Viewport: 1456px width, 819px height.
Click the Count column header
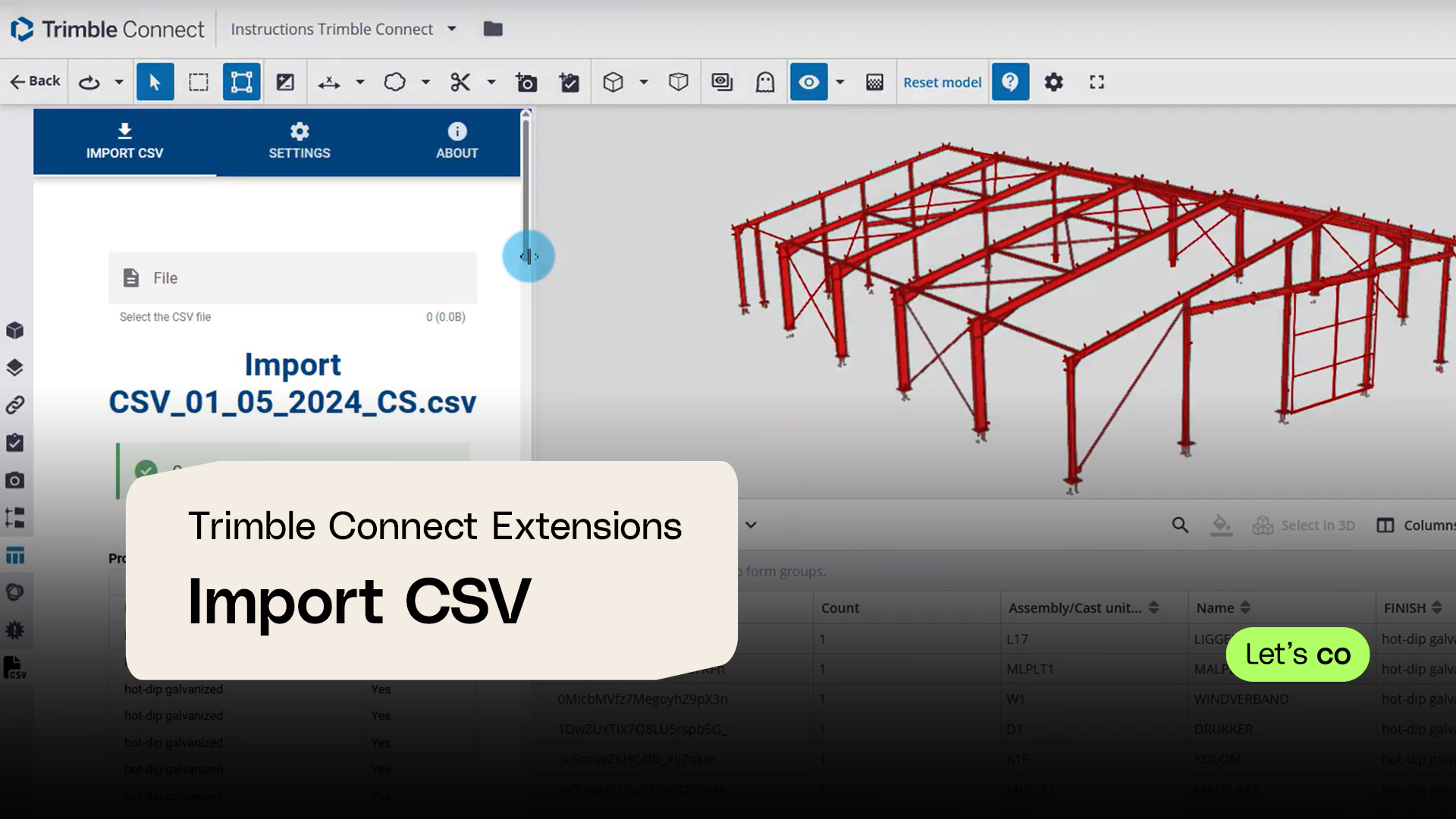[840, 607]
